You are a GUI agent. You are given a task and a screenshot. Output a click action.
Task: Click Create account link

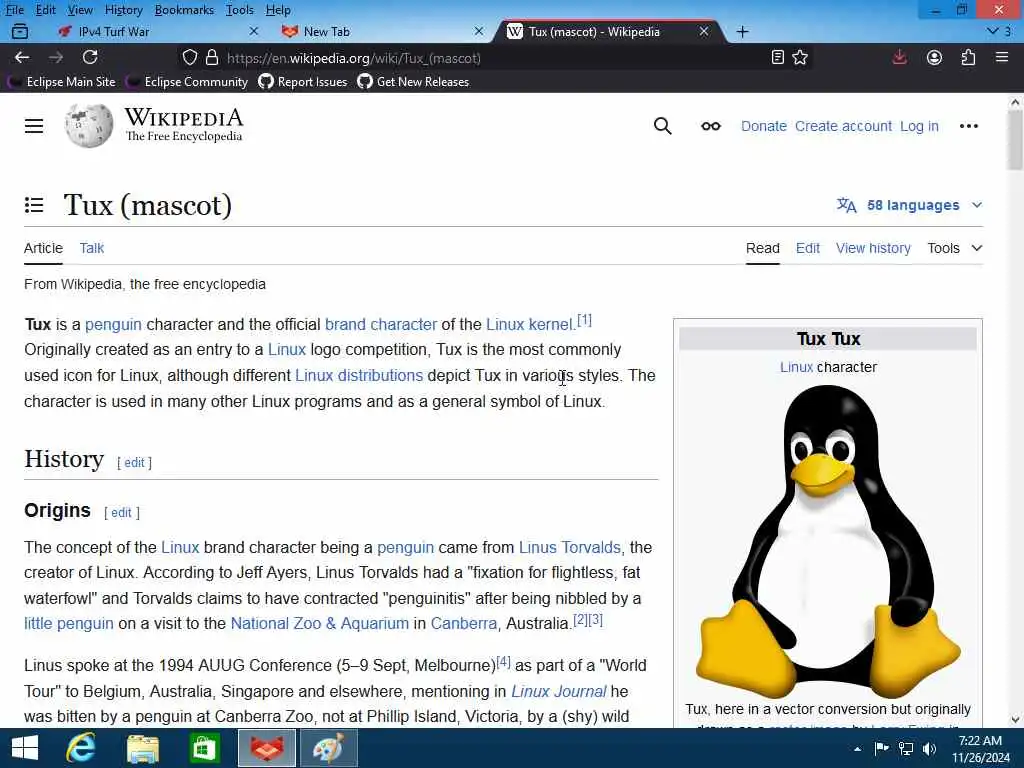coord(843,126)
